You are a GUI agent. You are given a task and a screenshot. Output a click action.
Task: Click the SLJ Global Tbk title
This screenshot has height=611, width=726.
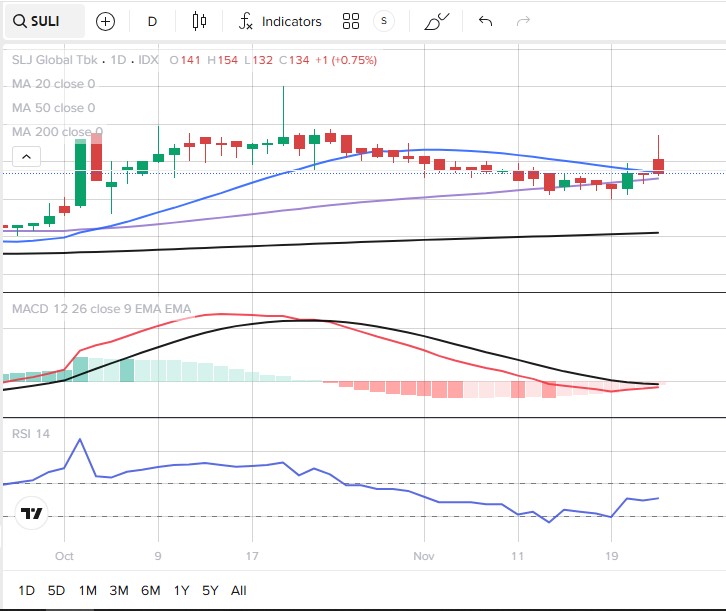tap(57, 60)
